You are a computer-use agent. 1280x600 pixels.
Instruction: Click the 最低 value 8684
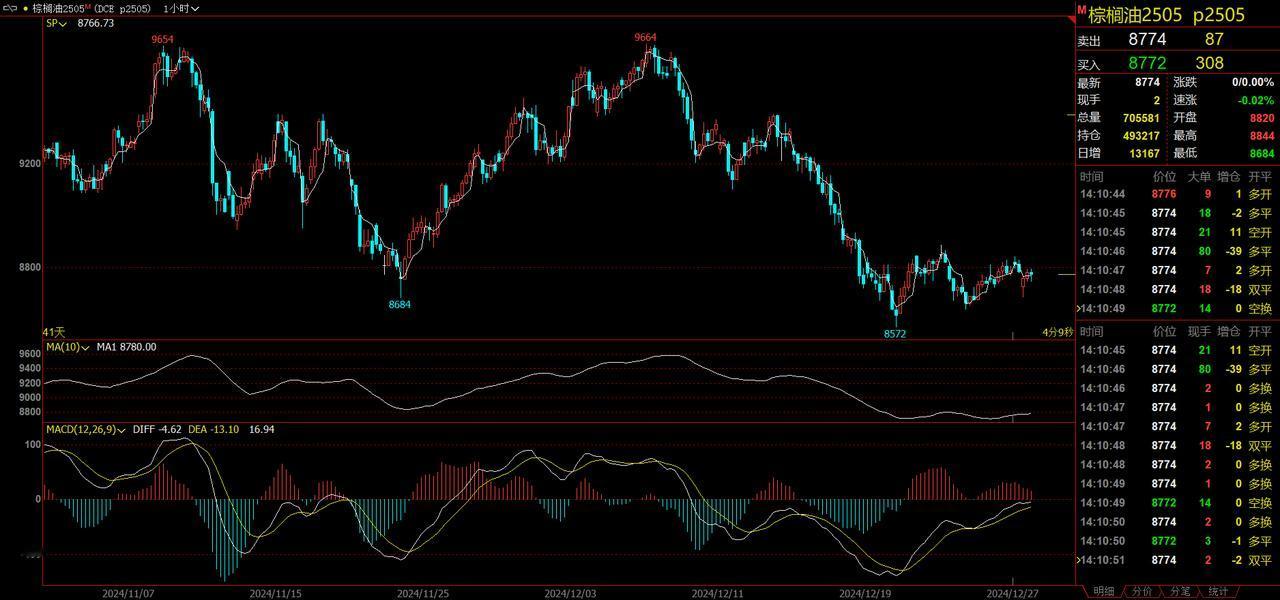[1261, 153]
